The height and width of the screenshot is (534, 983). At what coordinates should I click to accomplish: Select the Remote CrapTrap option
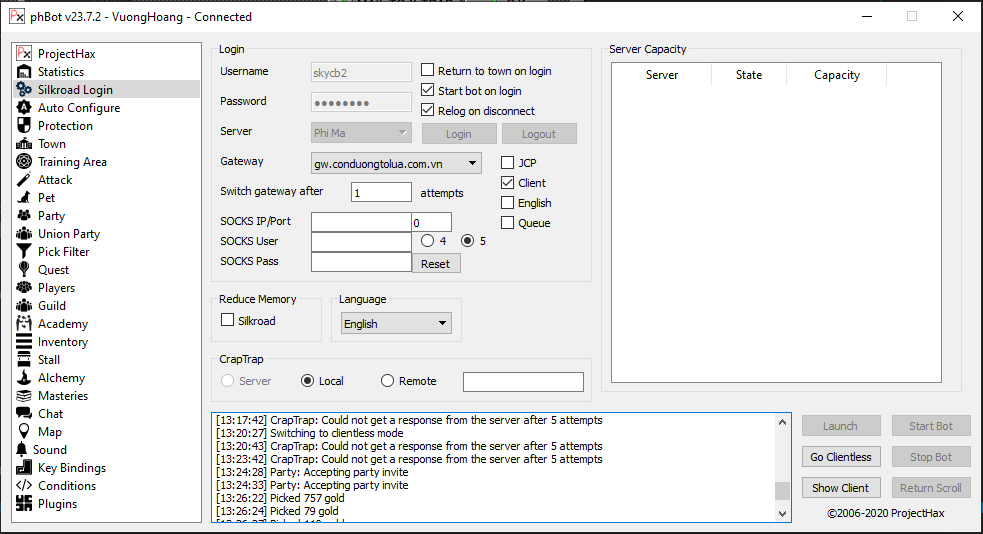tap(388, 381)
